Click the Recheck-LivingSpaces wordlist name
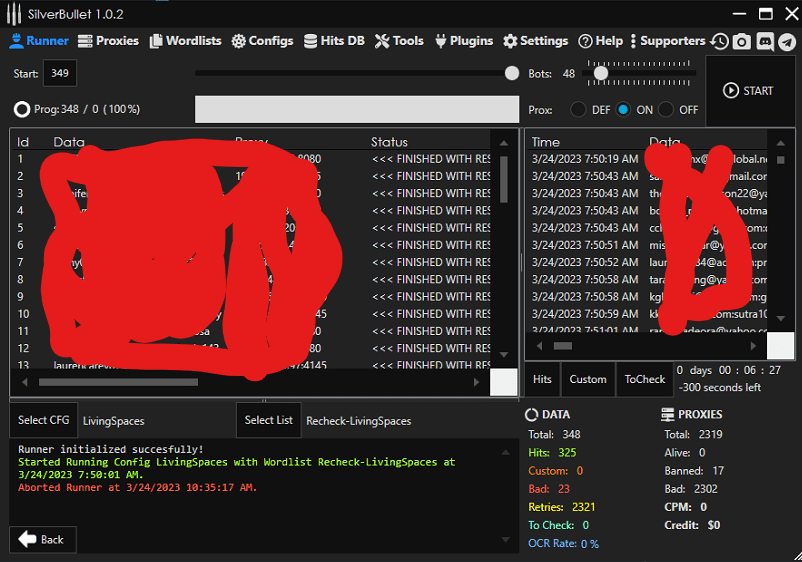Image resolution: width=802 pixels, height=562 pixels. click(x=359, y=421)
